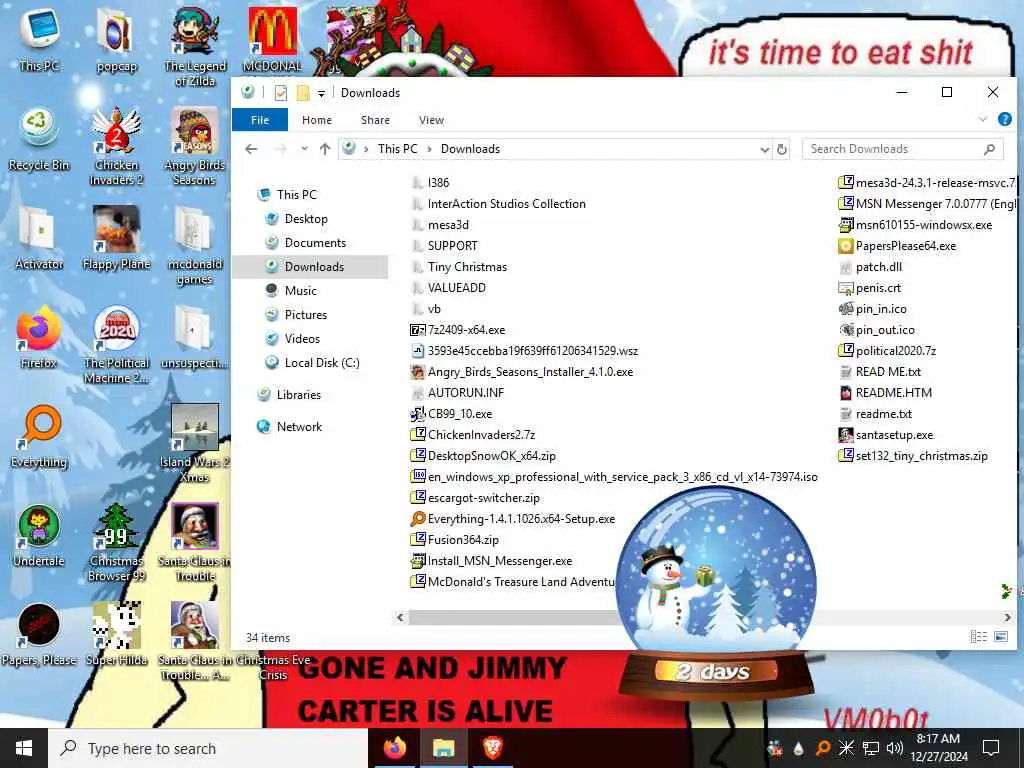The image size is (1024, 768).
Task: Open Customize Quick Access Toolbar dropdown
Action: (321, 94)
